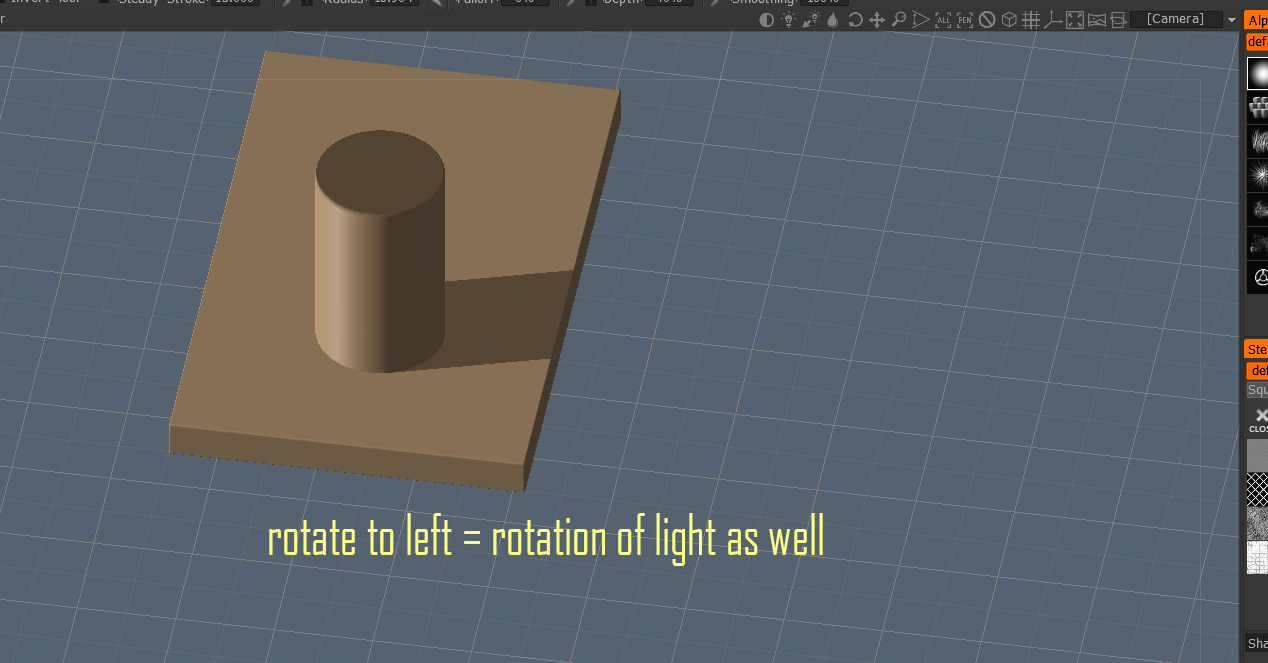The image size is (1268, 663).
Task: Click the water droplet icon
Action: [833, 20]
